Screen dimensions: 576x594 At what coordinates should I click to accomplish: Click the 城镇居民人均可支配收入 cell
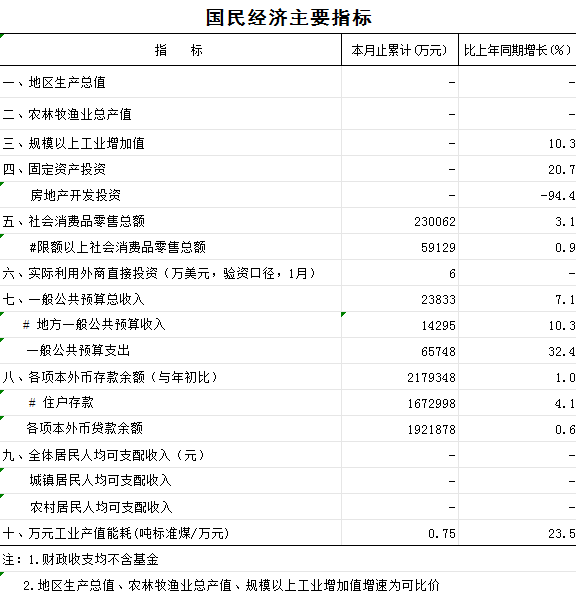point(171,481)
